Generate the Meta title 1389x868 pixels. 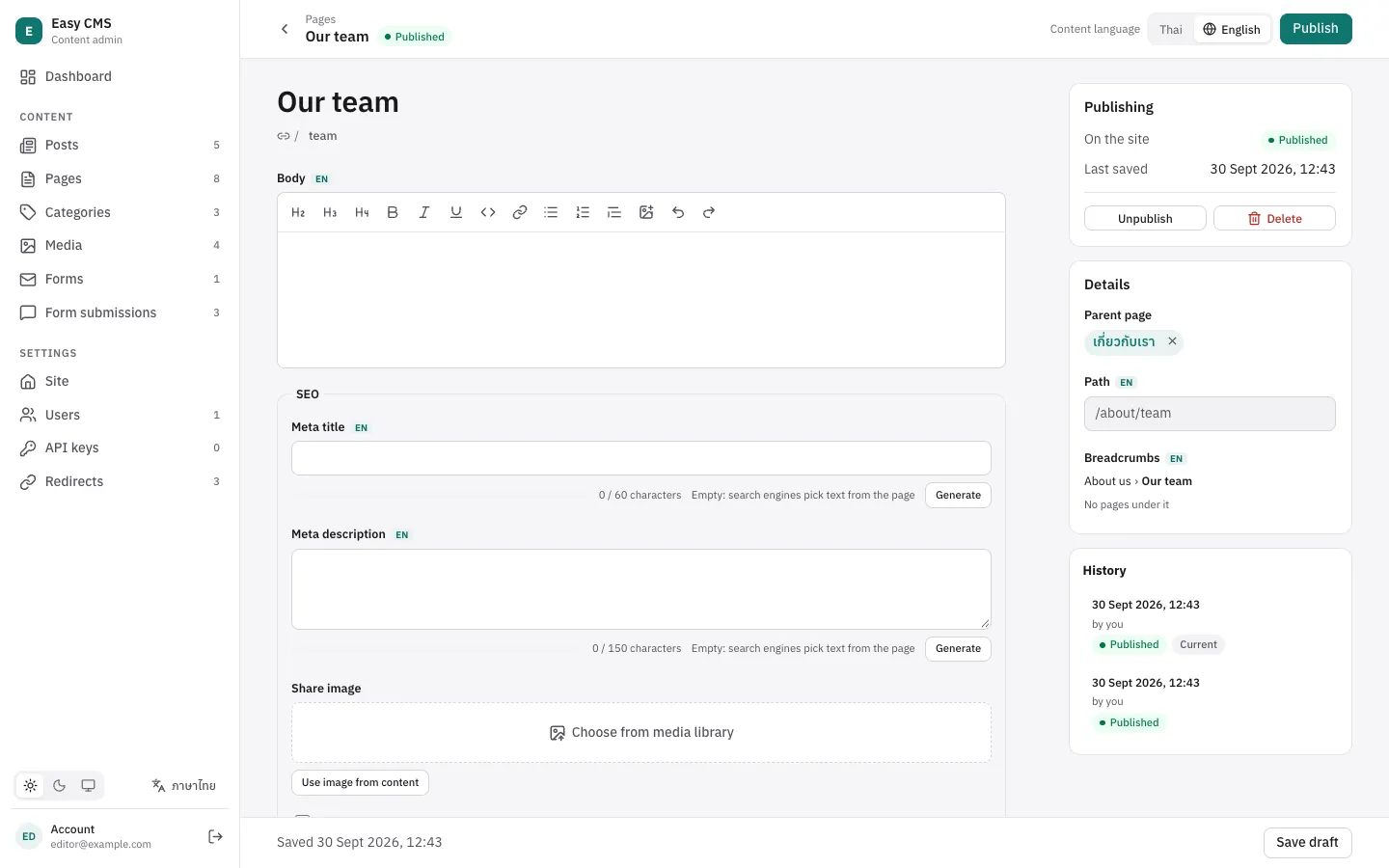click(x=958, y=495)
